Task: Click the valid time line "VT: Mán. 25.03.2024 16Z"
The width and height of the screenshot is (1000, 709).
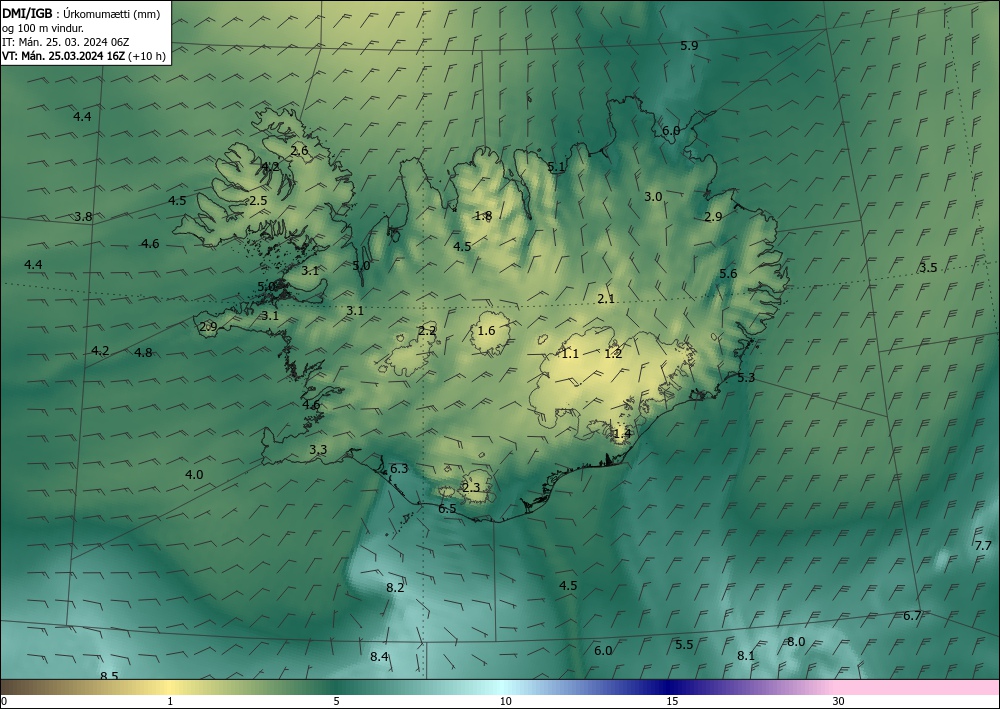Action: pos(63,56)
